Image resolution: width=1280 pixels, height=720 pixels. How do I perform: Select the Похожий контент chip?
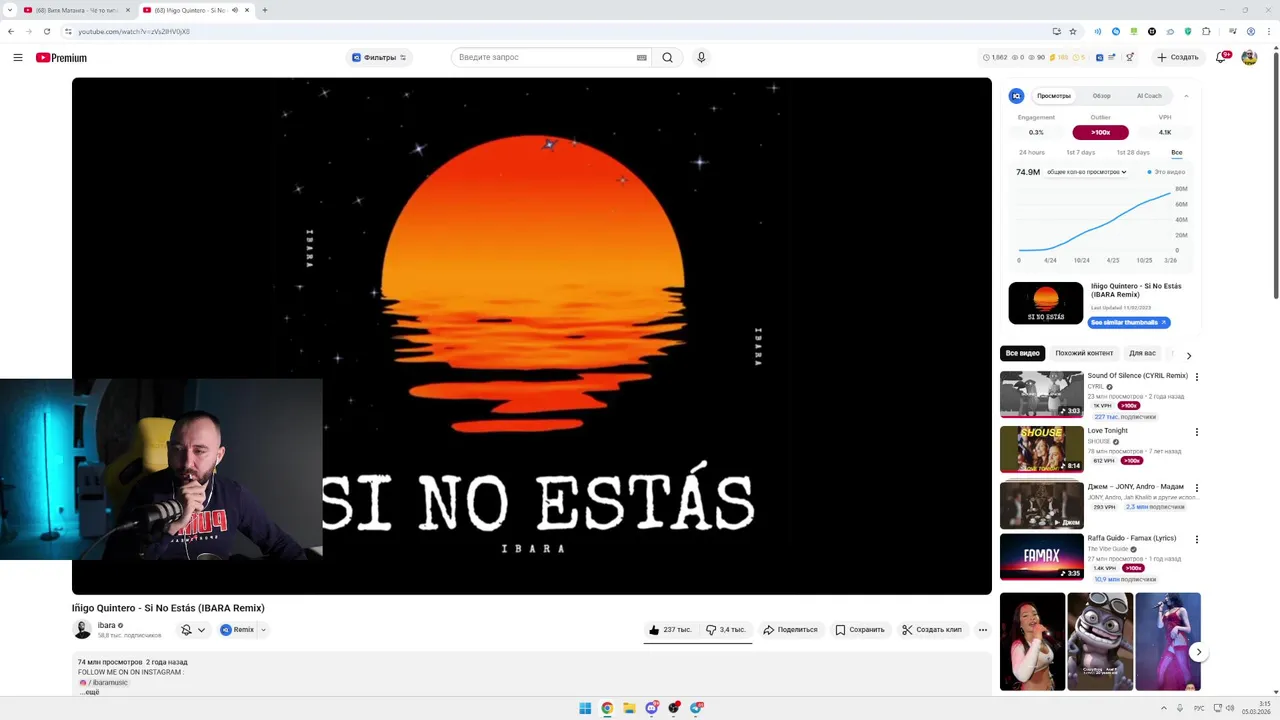1084,353
